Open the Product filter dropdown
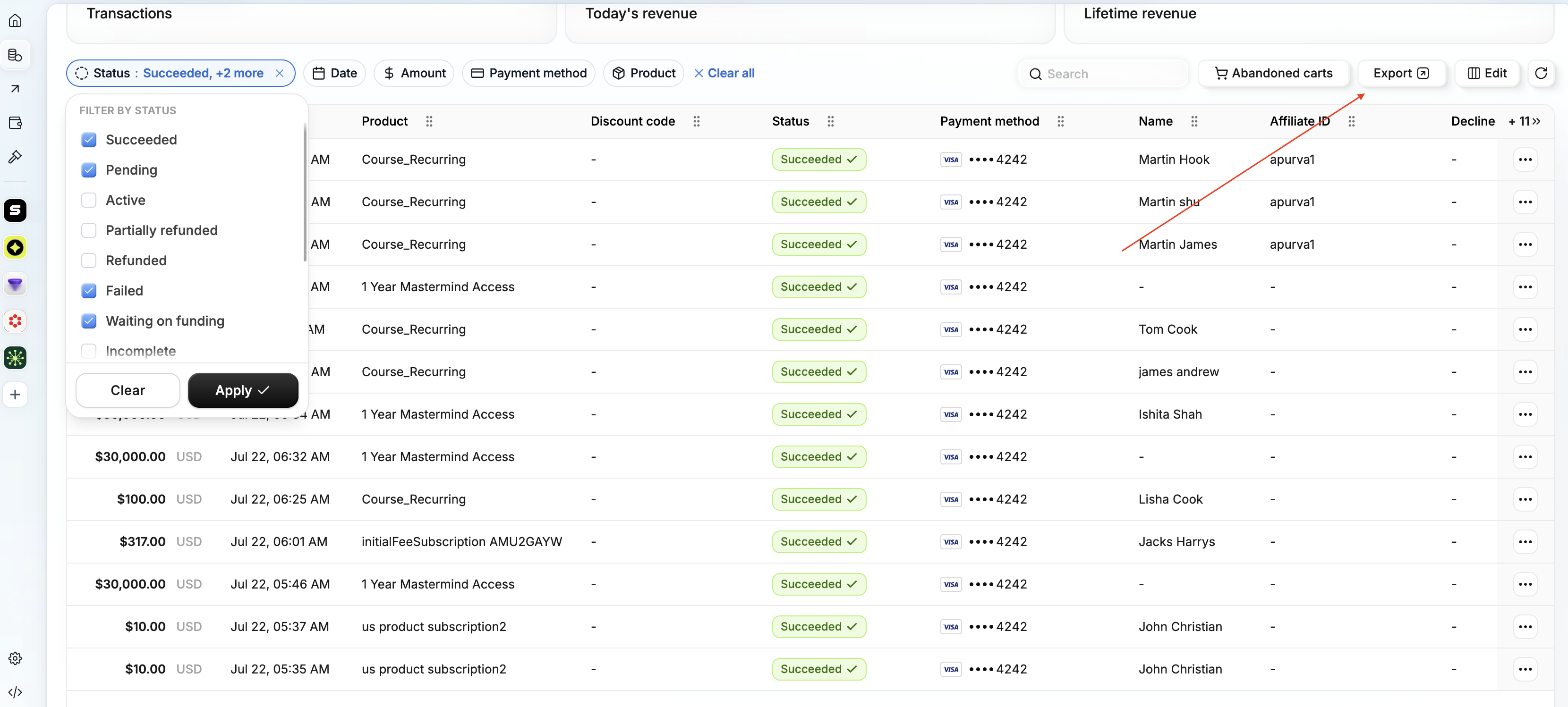The image size is (1568, 707). [643, 73]
